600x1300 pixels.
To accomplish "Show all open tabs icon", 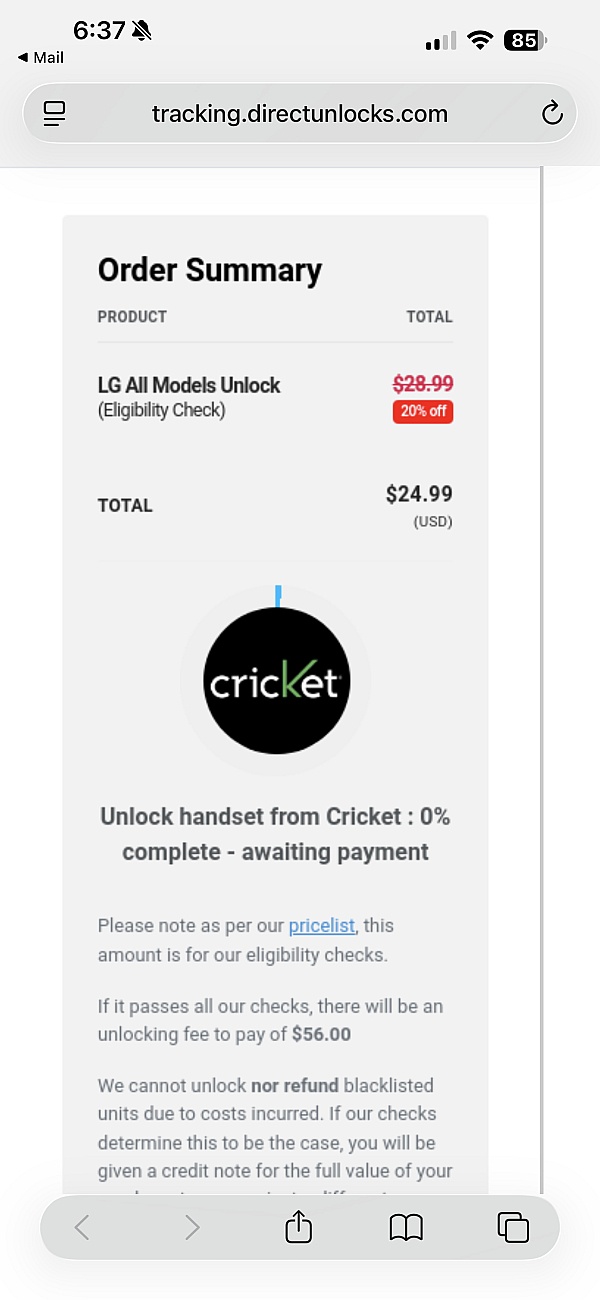I will click(513, 1227).
